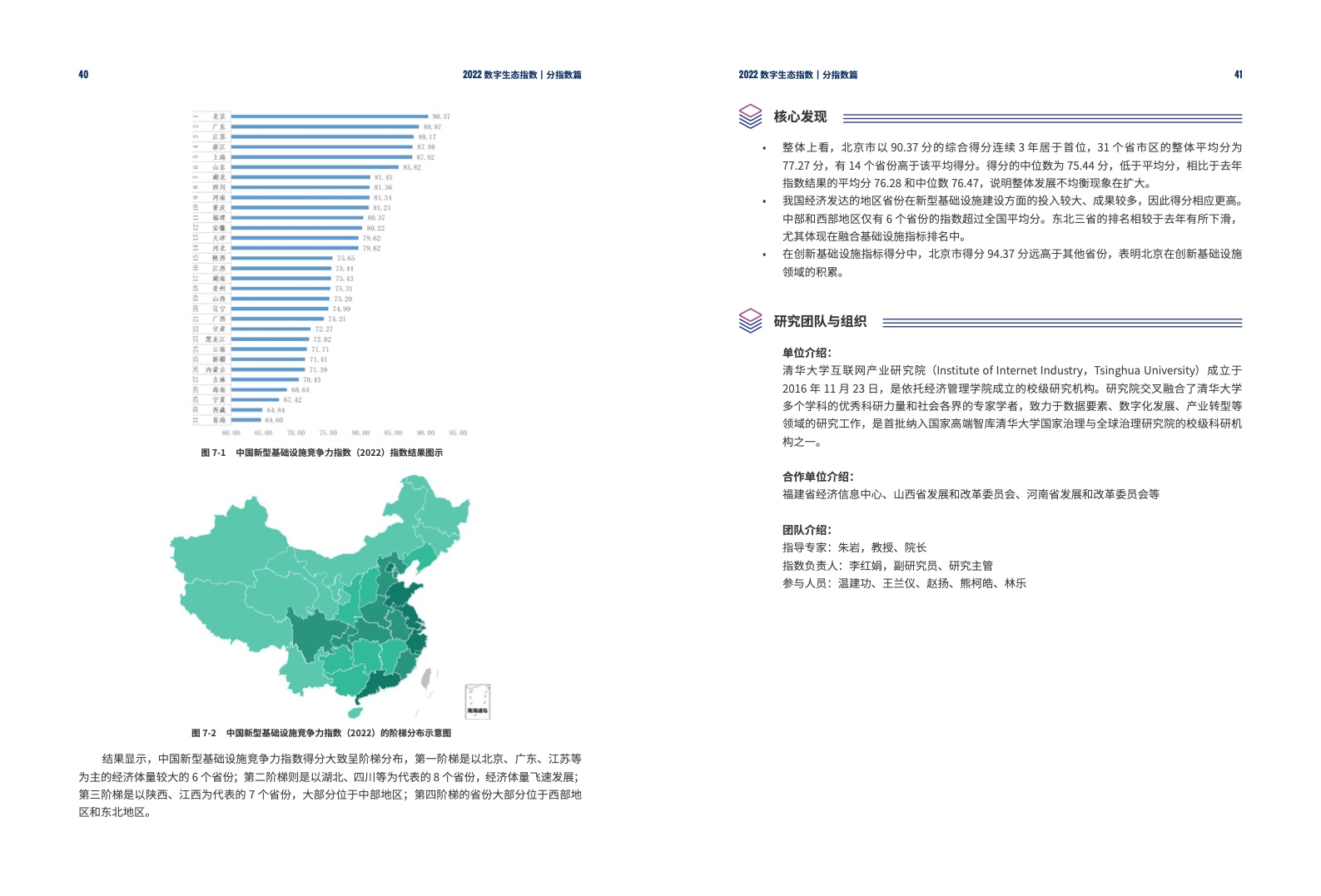The image size is (1321, 896).
Task: Click the 团队介绍 subheading
Action: (807, 530)
